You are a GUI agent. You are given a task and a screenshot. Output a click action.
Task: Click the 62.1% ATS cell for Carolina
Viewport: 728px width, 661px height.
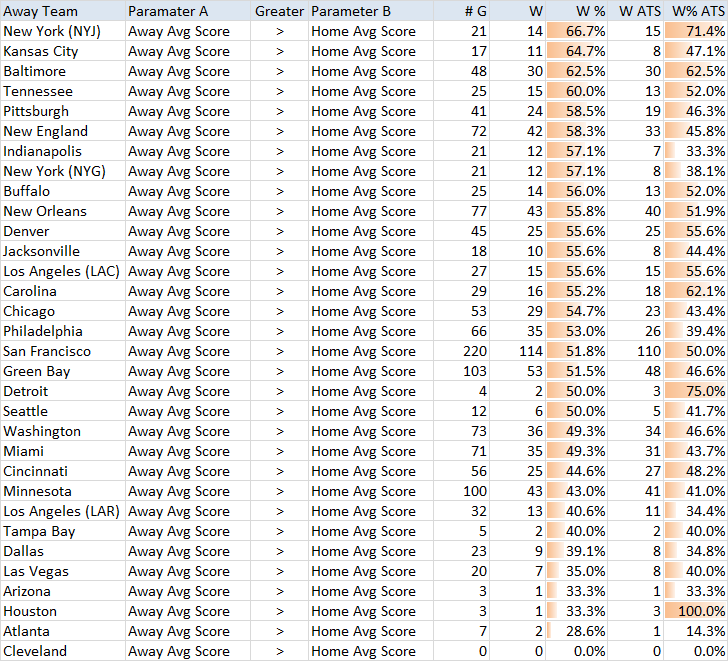tap(696, 291)
